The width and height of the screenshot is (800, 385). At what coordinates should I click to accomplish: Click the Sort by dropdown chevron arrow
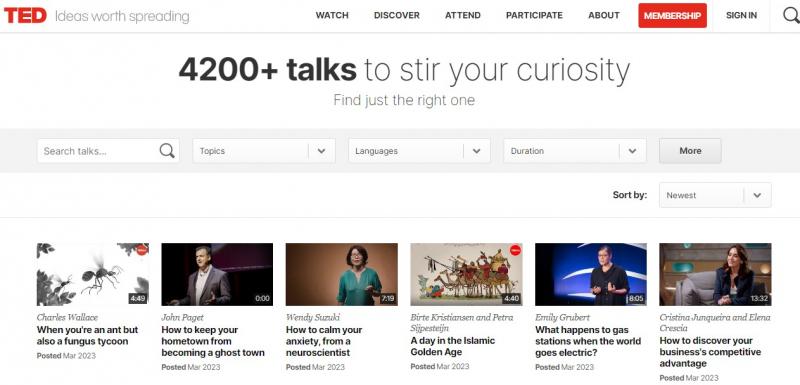[757, 195]
